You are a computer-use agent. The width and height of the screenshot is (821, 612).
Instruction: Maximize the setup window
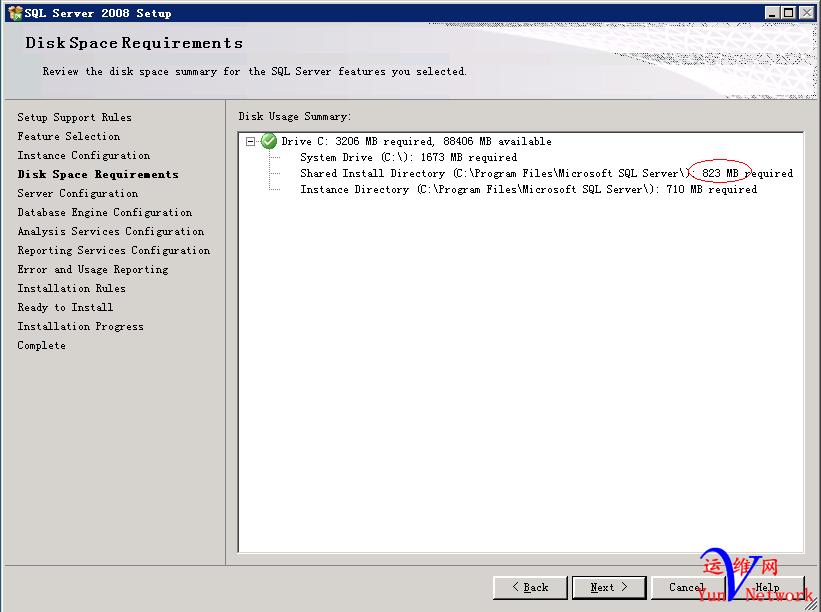click(x=789, y=13)
